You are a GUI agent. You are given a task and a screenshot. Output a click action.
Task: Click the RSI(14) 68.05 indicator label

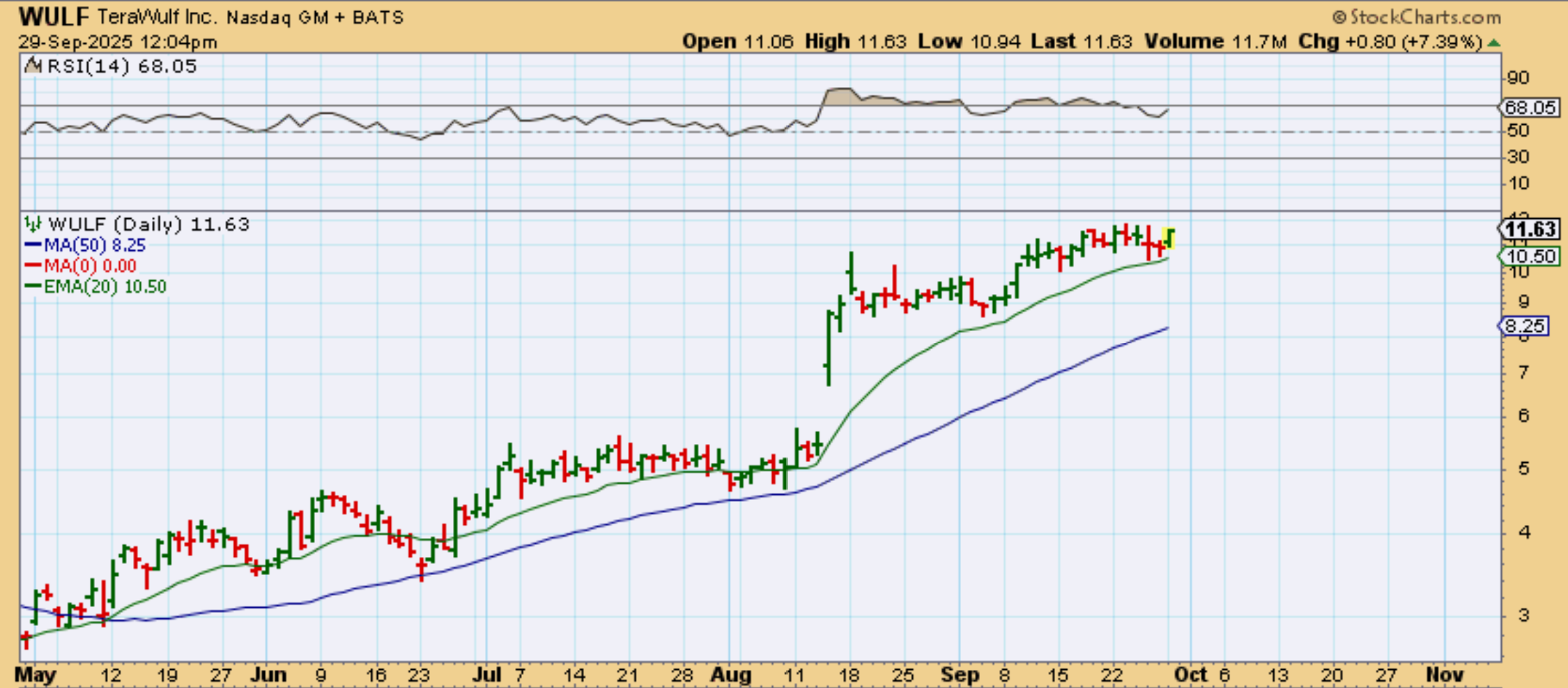point(122,66)
